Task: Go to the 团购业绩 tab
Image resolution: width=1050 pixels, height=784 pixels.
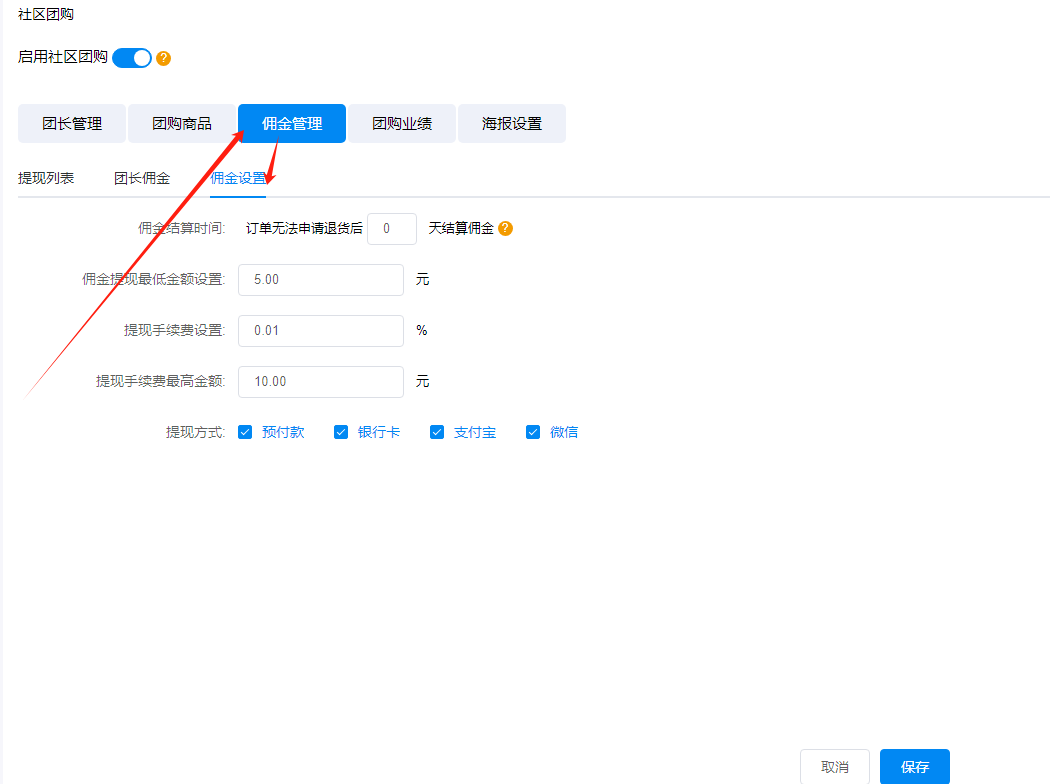Action: point(402,124)
